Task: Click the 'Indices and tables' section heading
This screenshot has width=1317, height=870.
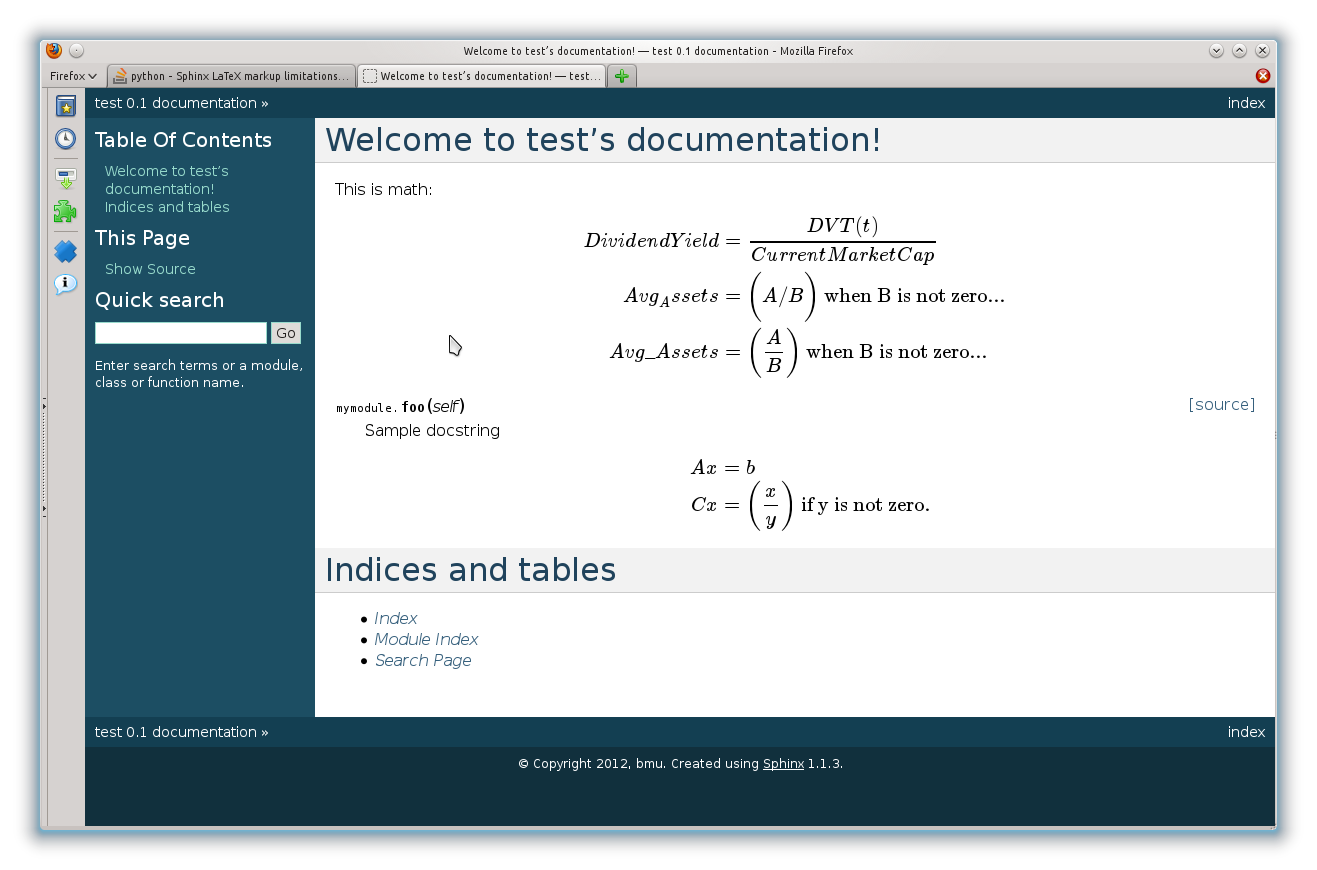Action: pyautogui.click(x=470, y=570)
